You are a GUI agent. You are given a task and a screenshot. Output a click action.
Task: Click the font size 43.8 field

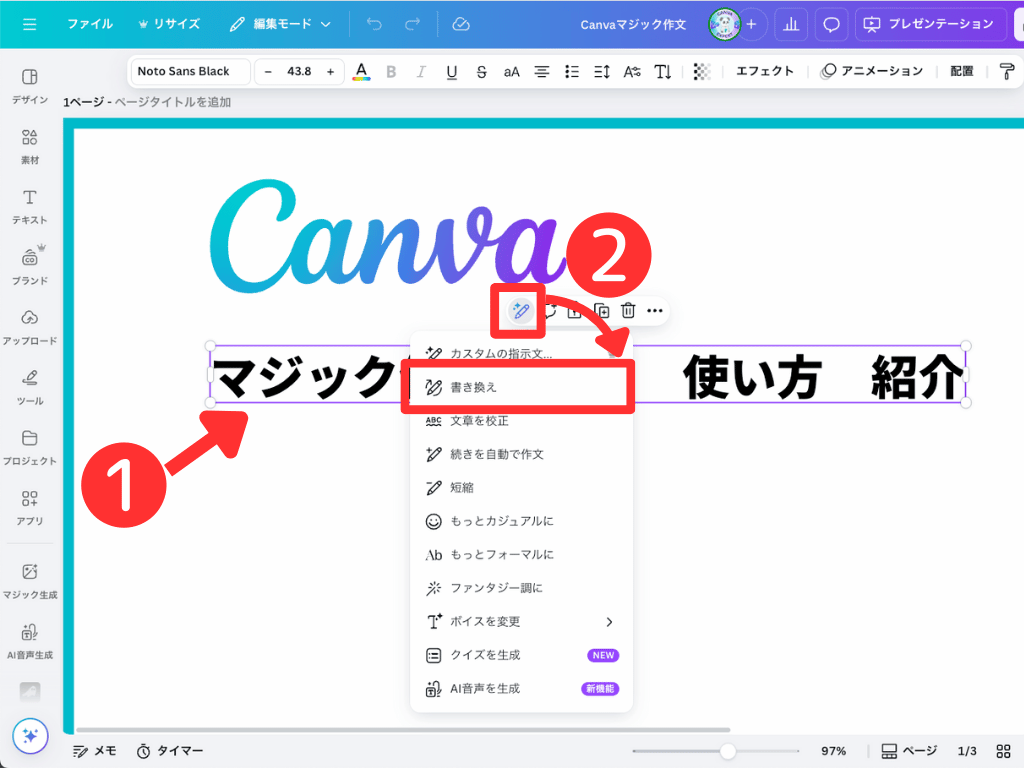pyautogui.click(x=299, y=71)
